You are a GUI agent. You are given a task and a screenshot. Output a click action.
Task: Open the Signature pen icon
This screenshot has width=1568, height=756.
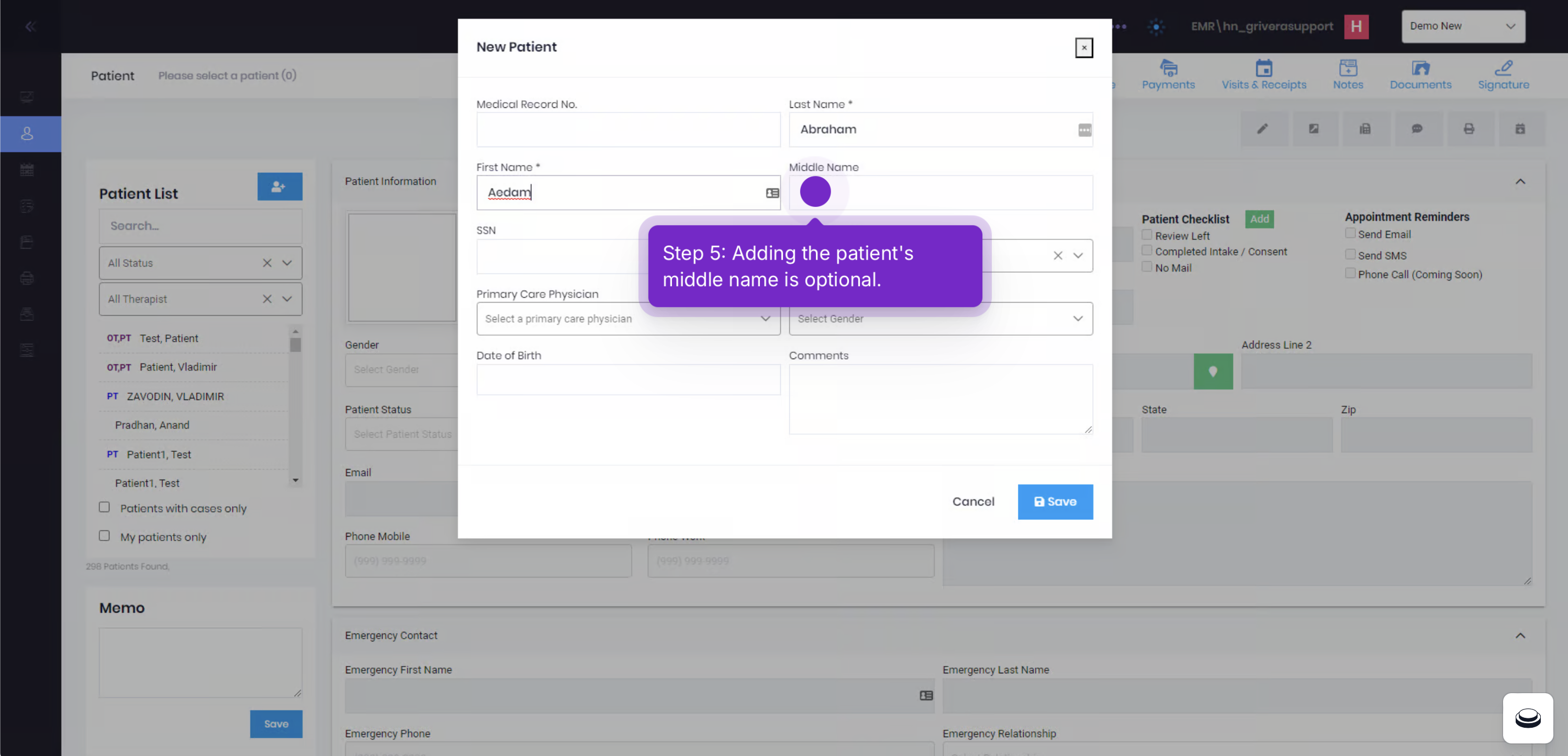[1503, 68]
